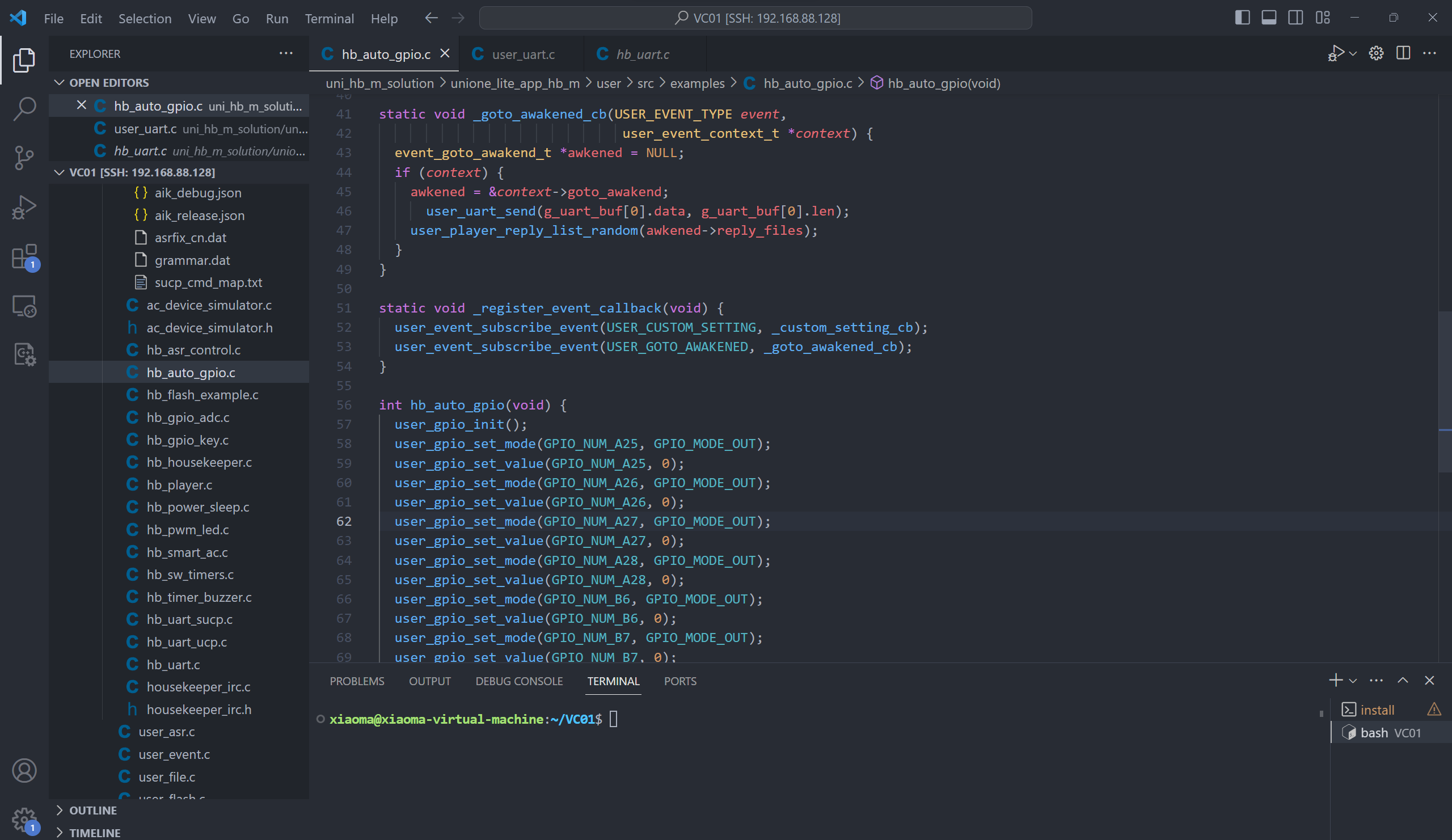The width and height of the screenshot is (1452, 840).
Task: Open breadcrumb segment examples
Action: [x=697, y=83]
